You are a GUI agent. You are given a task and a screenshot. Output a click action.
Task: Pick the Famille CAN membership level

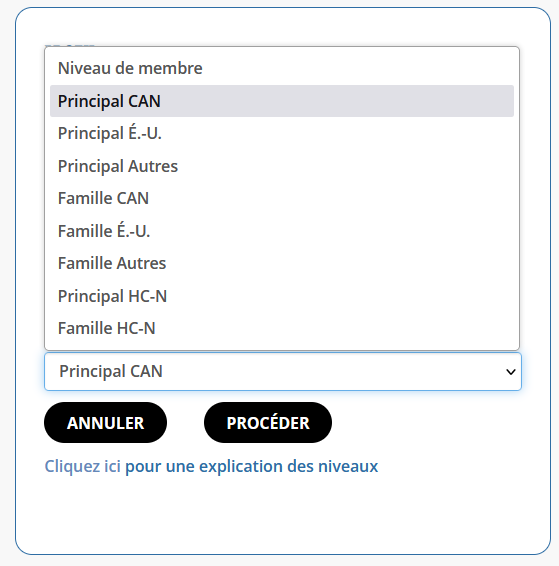(x=282, y=198)
